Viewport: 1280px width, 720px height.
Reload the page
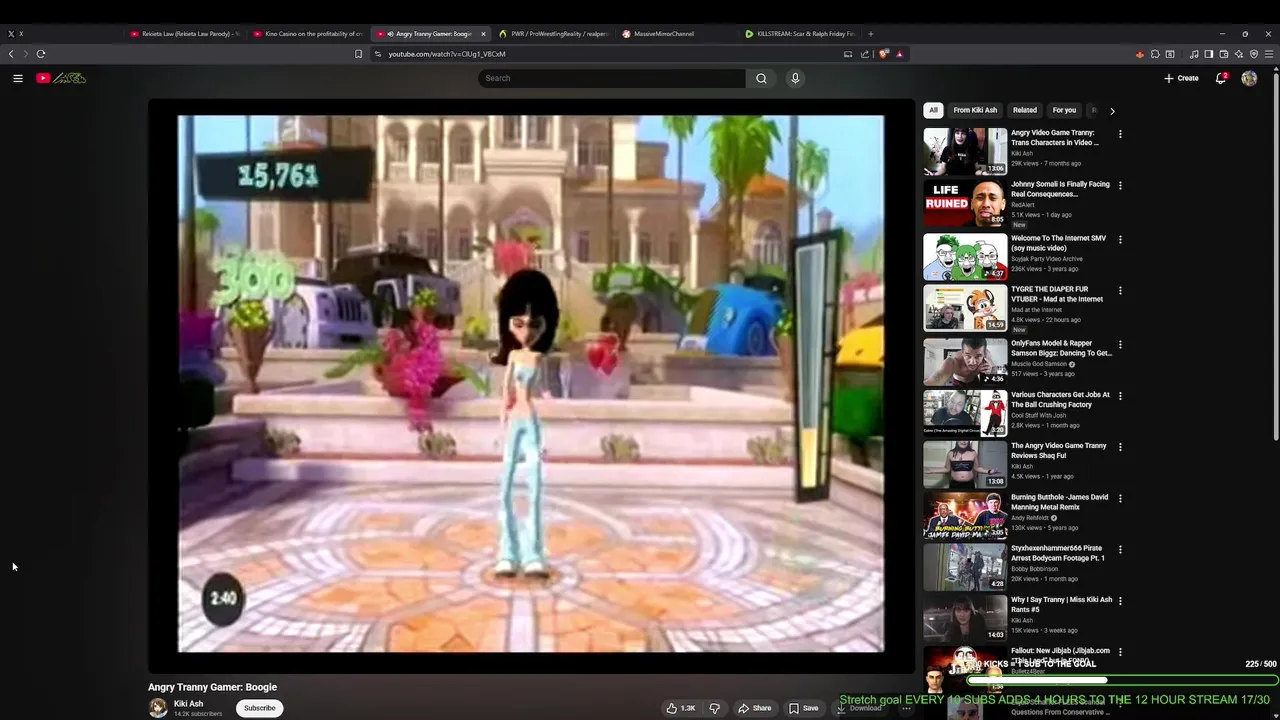coord(41,54)
